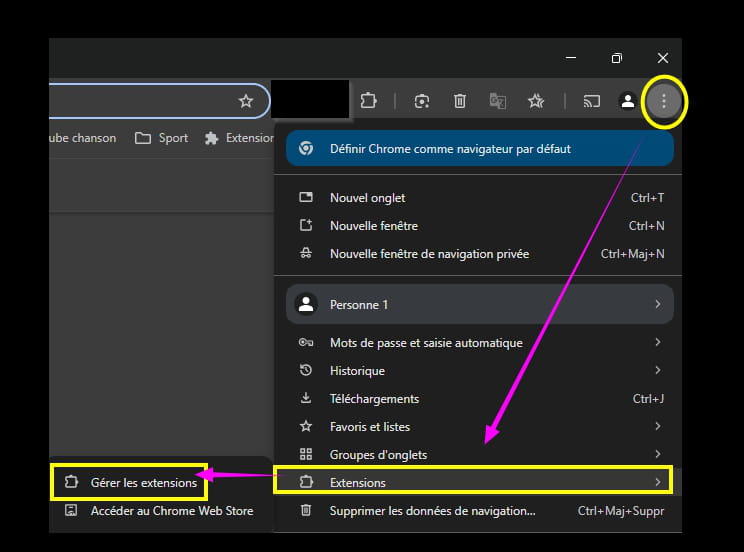Image resolution: width=744 pixels, height=552 pixels.
Task: Open Mots de passe et saisie automatique
Action: click(x=479, y=343)
